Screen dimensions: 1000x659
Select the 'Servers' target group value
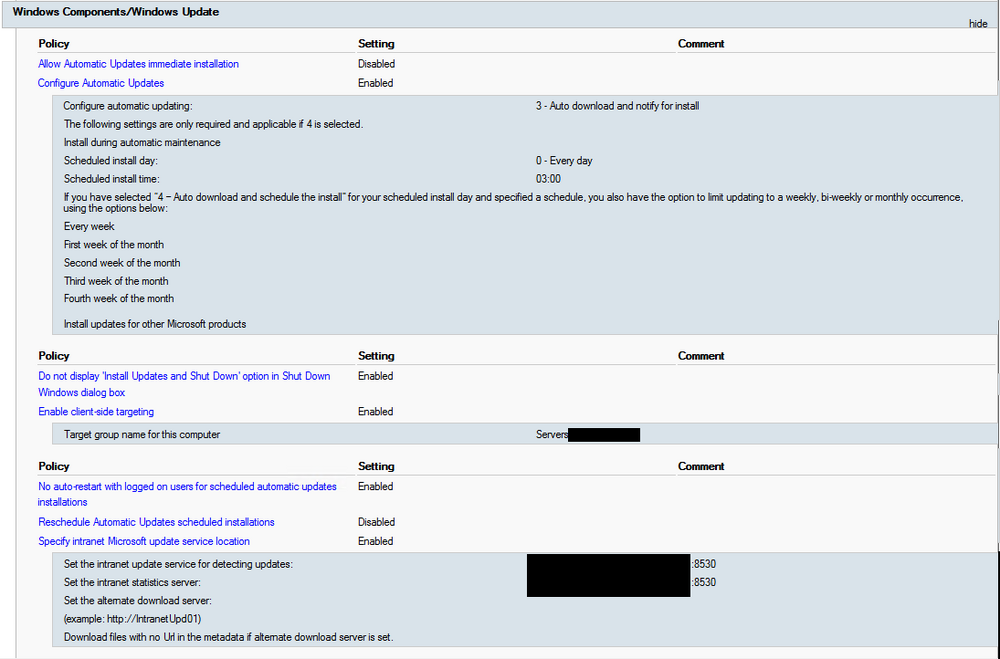tap(552, 434)
